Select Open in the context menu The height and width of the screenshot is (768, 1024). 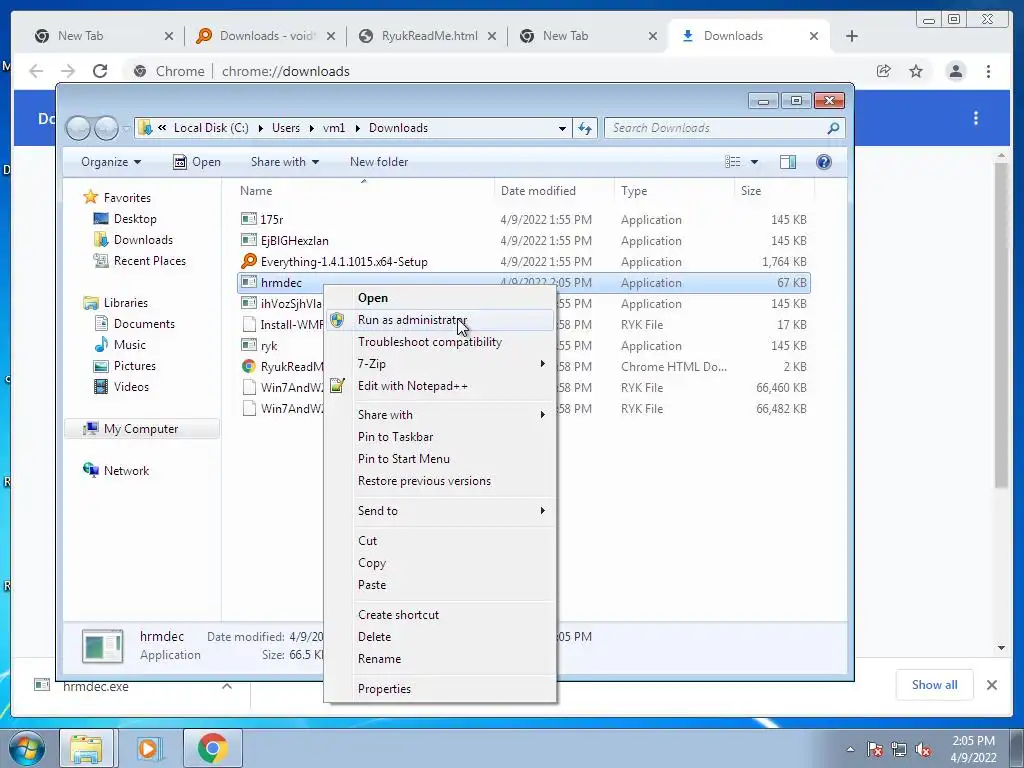[440, 298]
